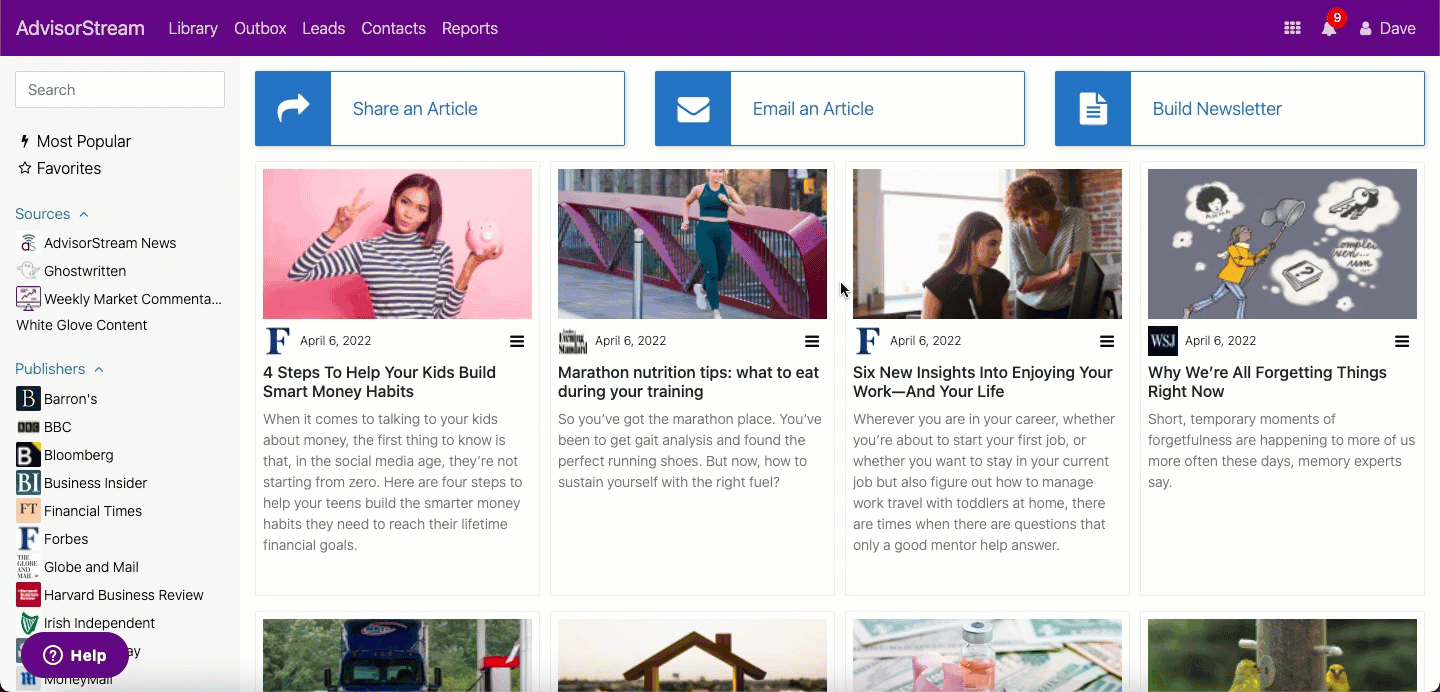Select Bloomberg publisher text
Image resolution: width=1440 pixels, height=692 pixels.
tap(79, 455)
